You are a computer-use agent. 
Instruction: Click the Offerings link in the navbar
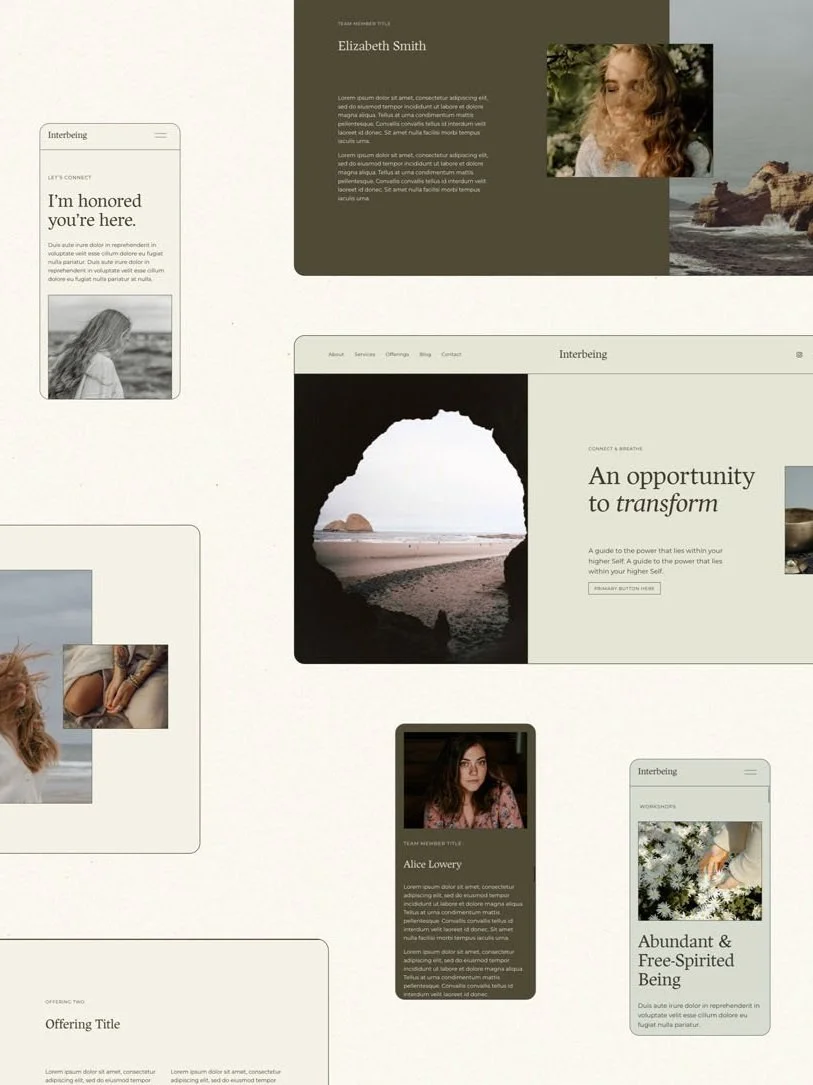pos(396,354)
